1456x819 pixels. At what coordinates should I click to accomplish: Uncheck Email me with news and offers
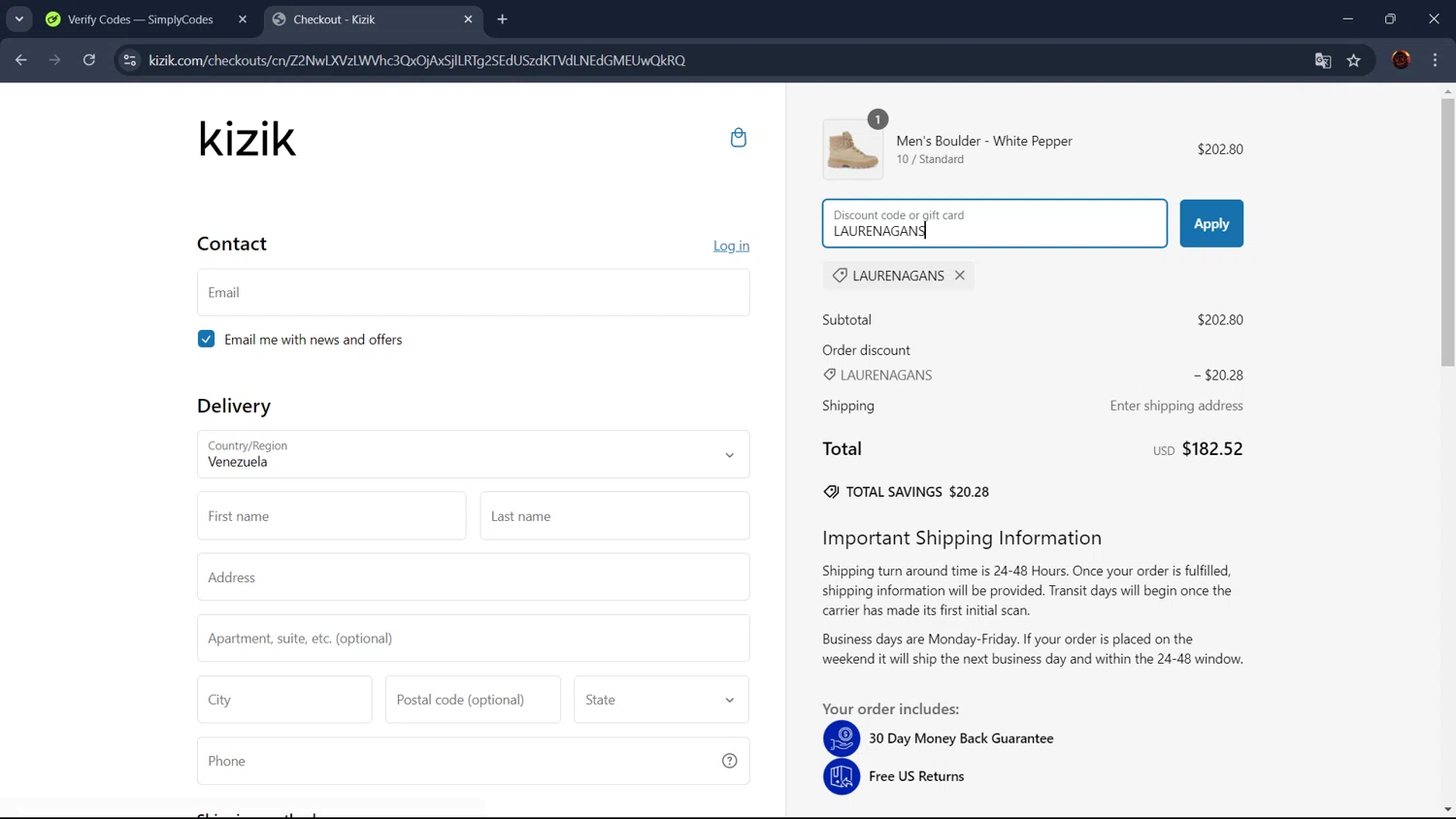coord(206,339)
